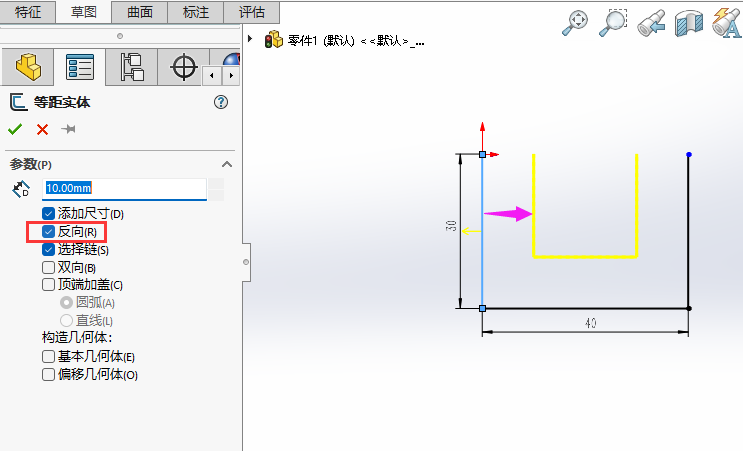743x451 pixels.
Task: Enable 顶端加盖(C) checkbox
Action: point(48,285)
